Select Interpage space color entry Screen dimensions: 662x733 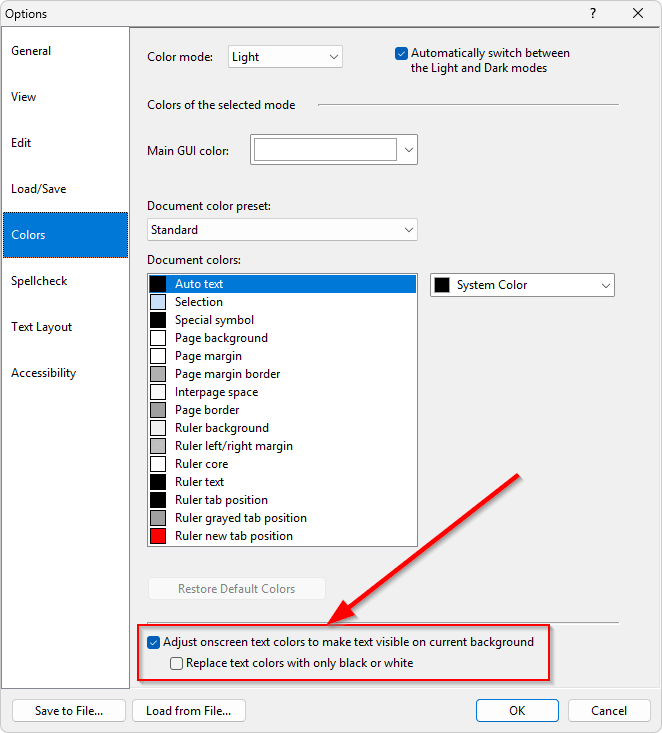coord(282,392)
